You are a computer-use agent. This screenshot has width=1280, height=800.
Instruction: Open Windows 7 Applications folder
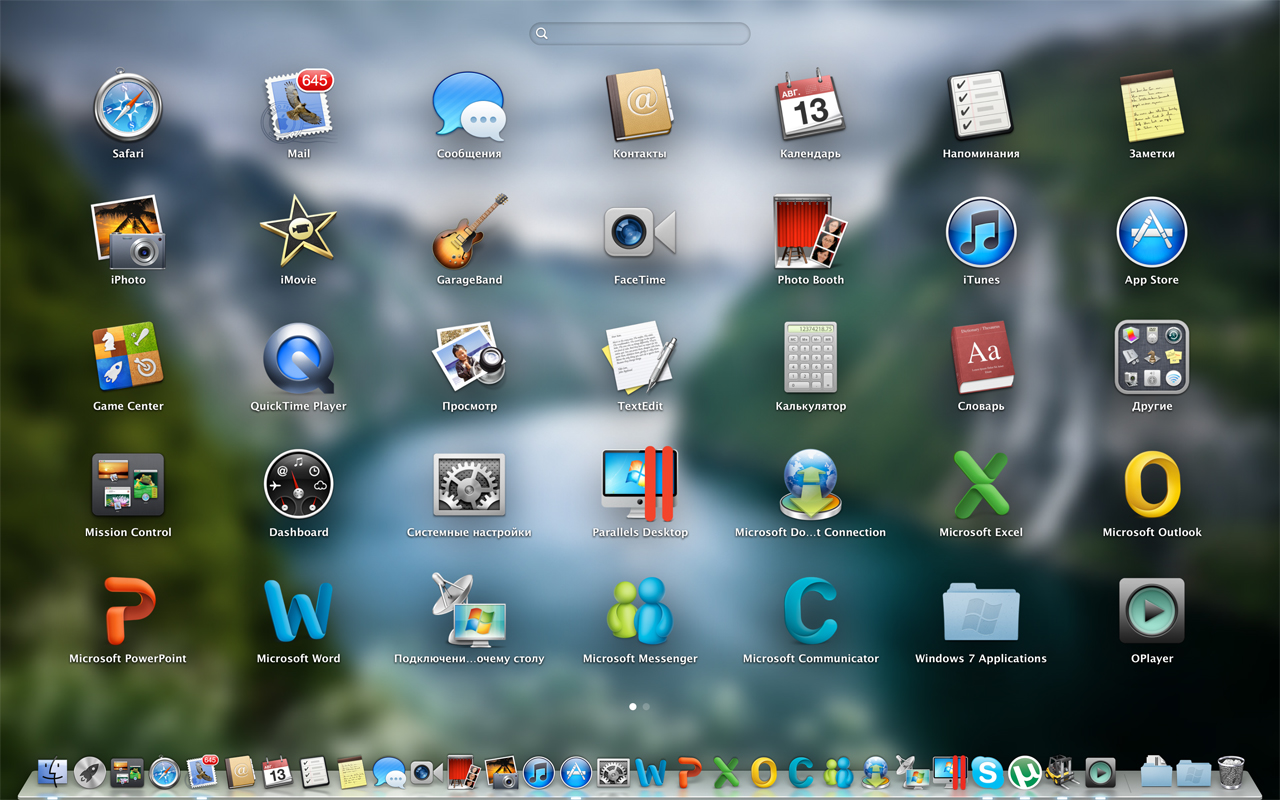[980, 611]
